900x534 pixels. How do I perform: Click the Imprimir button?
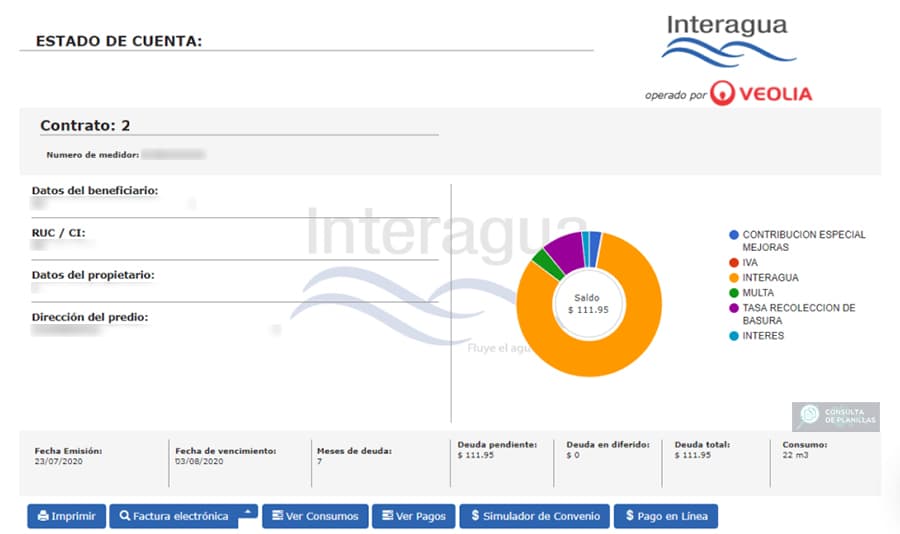[67, 516]
